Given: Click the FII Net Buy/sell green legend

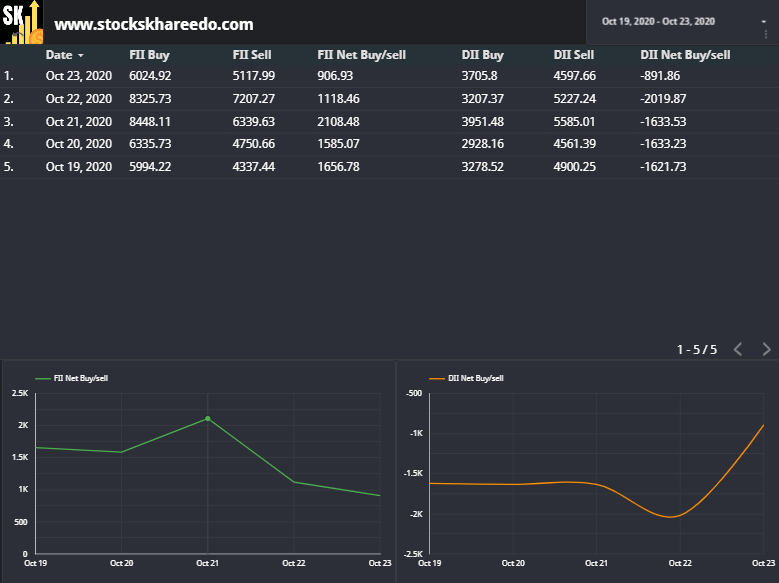Looking at the screenshot, I should point(72,378).
